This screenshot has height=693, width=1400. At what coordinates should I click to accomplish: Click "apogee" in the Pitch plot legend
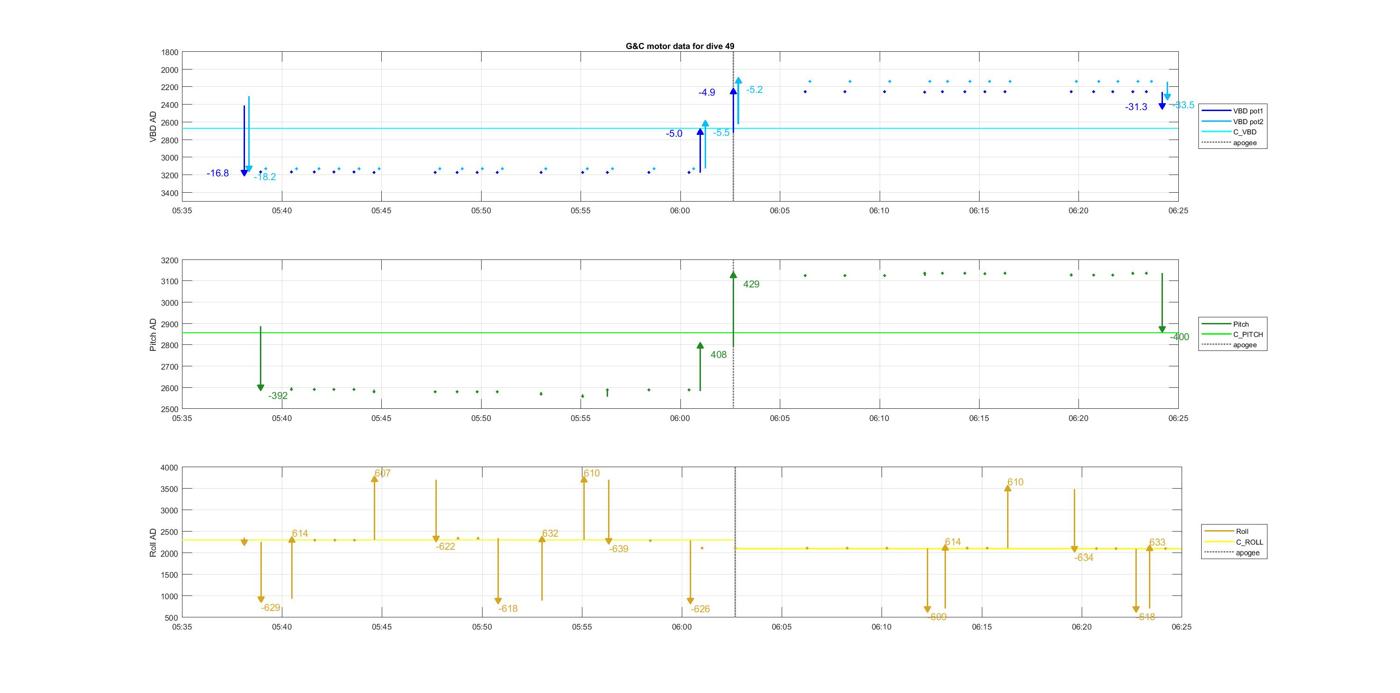coord(1245,345)
